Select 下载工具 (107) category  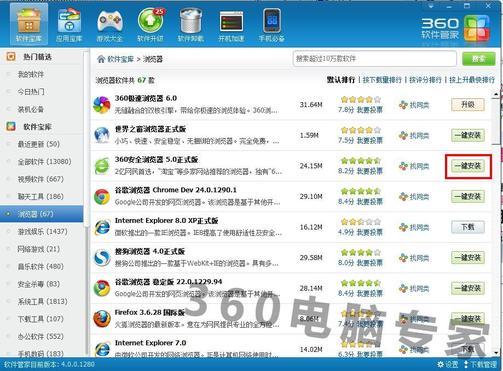pos(42,319)
